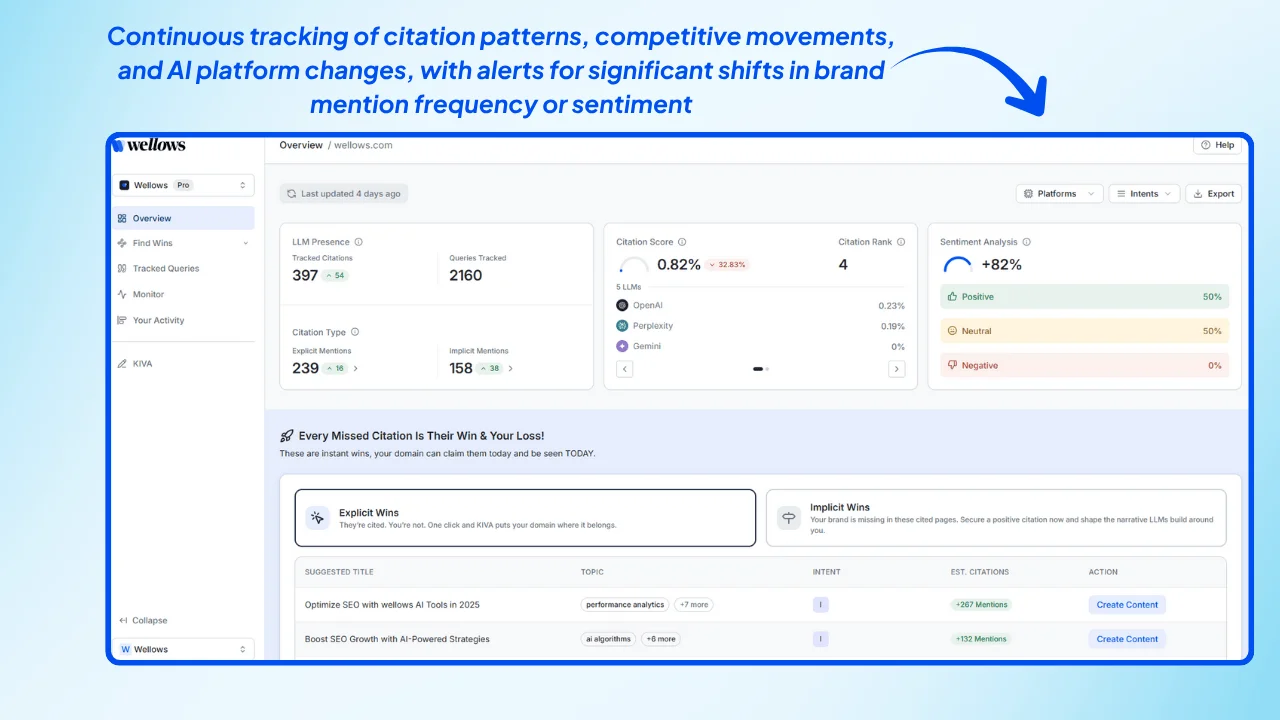Click the Monitor pulse icon
This screenshot has width=1280, height=720.
point(122,294)
